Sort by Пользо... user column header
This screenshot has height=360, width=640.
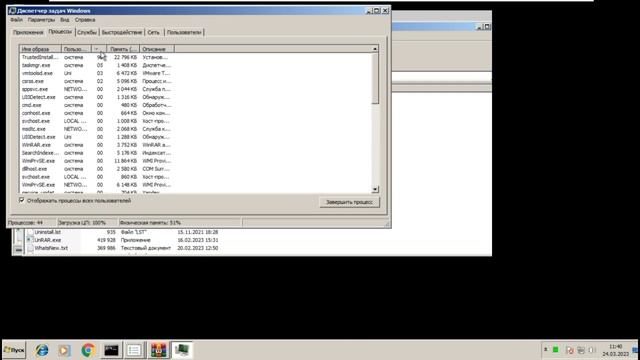(76, 49)
